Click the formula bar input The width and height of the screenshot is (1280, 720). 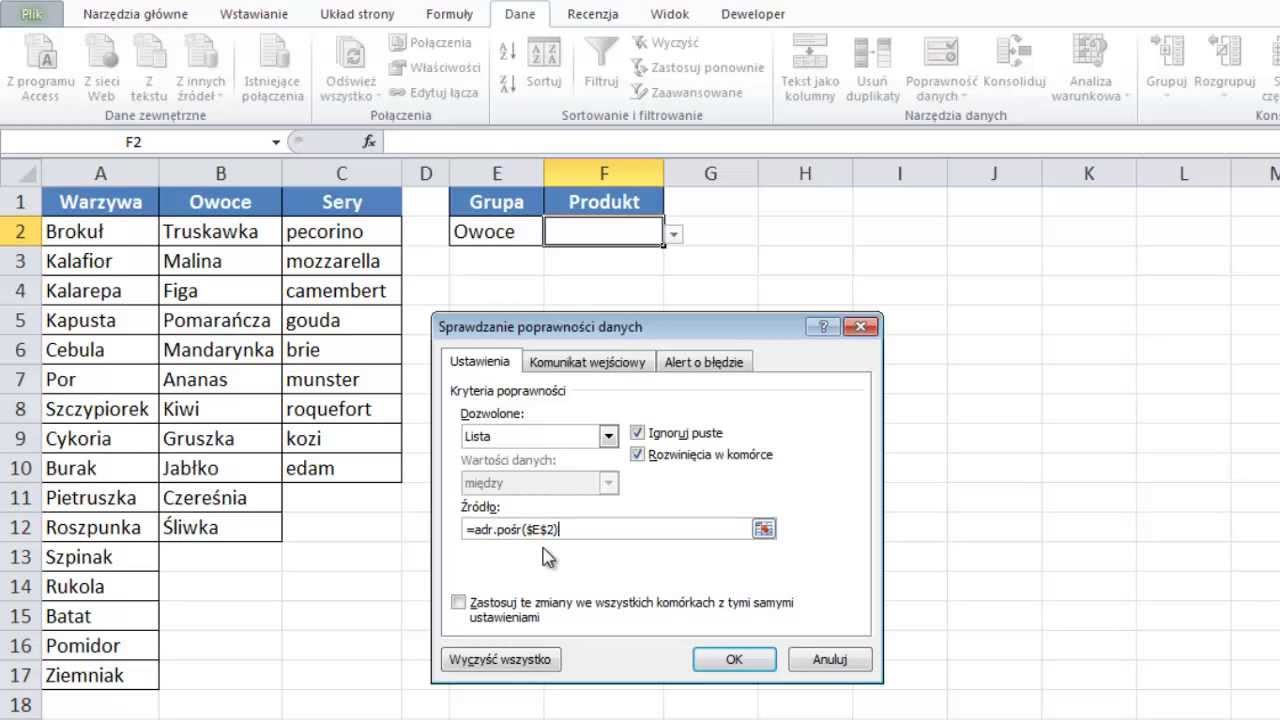[x=830, y=142]
